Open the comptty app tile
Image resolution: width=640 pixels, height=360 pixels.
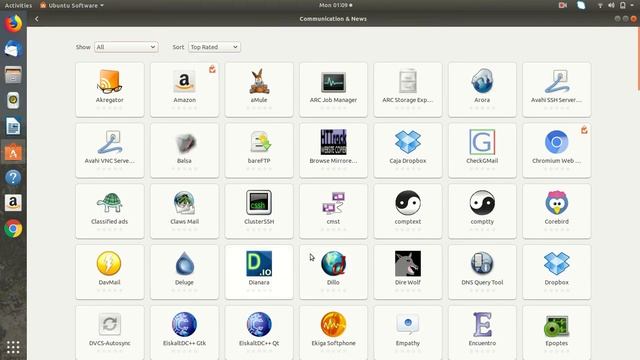click(x=482, y=211)
